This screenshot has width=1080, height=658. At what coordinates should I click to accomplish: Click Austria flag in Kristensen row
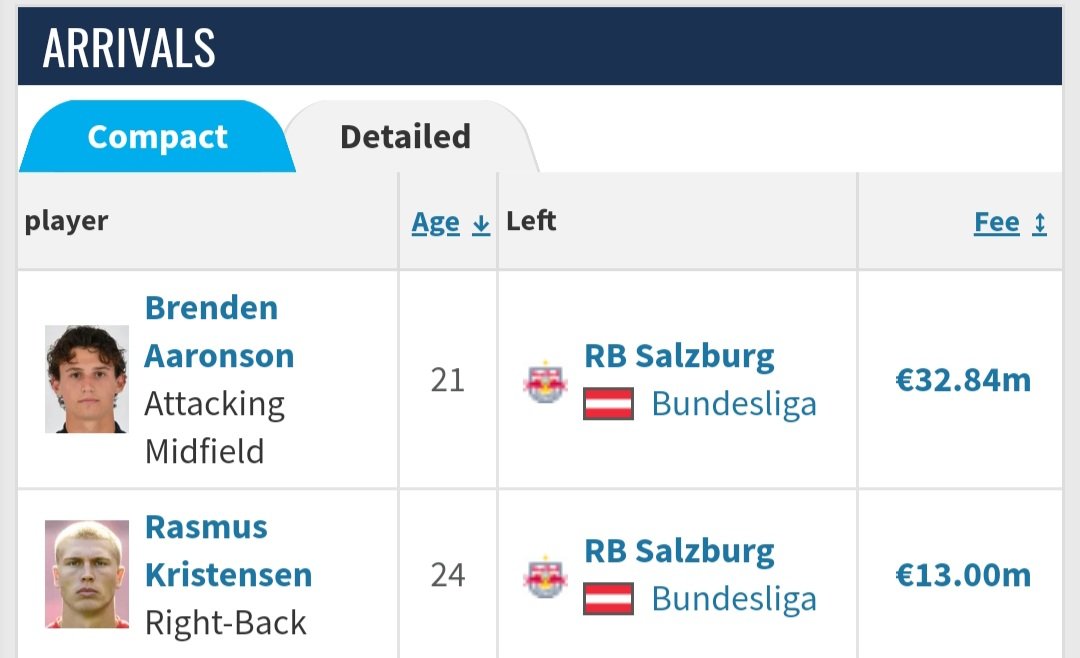pyautogui.click(x=608, y=599)
